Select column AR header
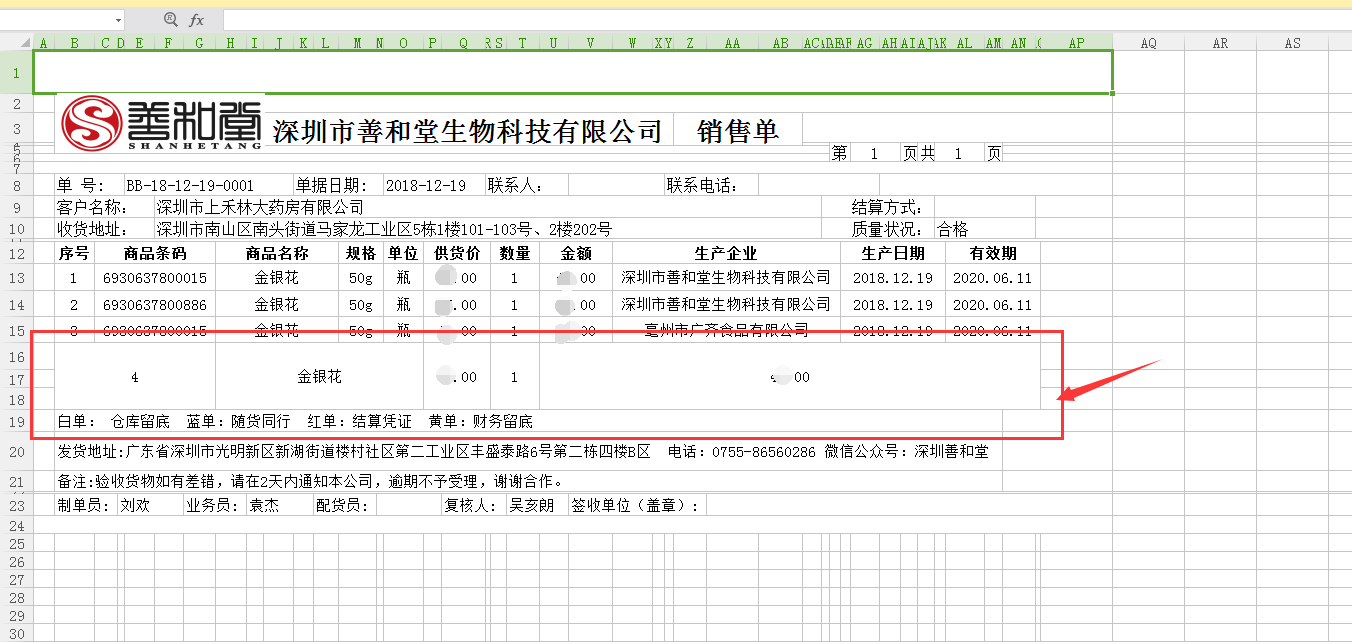Image resolution: width=1352 pixels, height=642 pixels. [1220, 43]
